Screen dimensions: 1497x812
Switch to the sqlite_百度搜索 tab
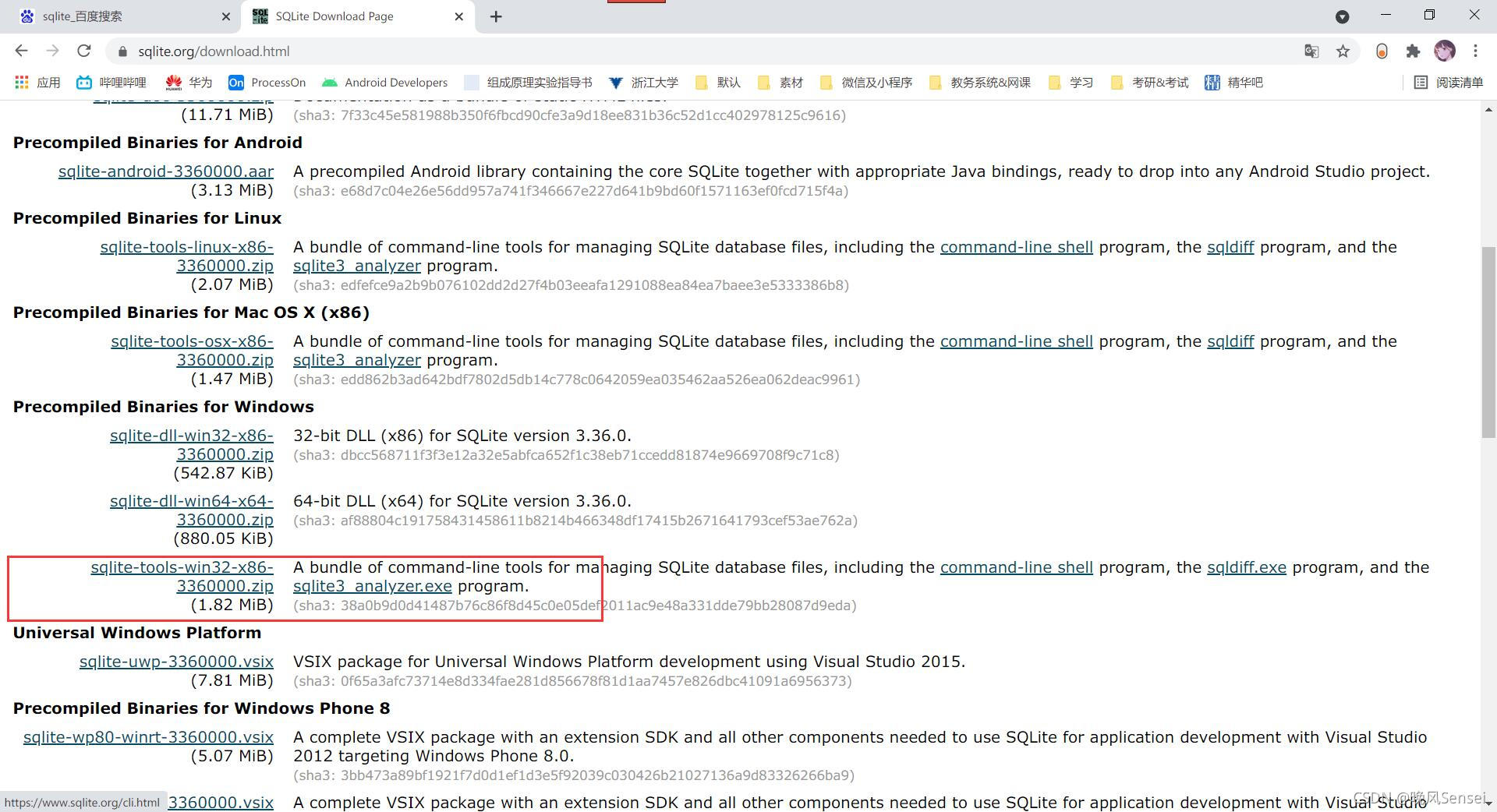pos(121,16)
